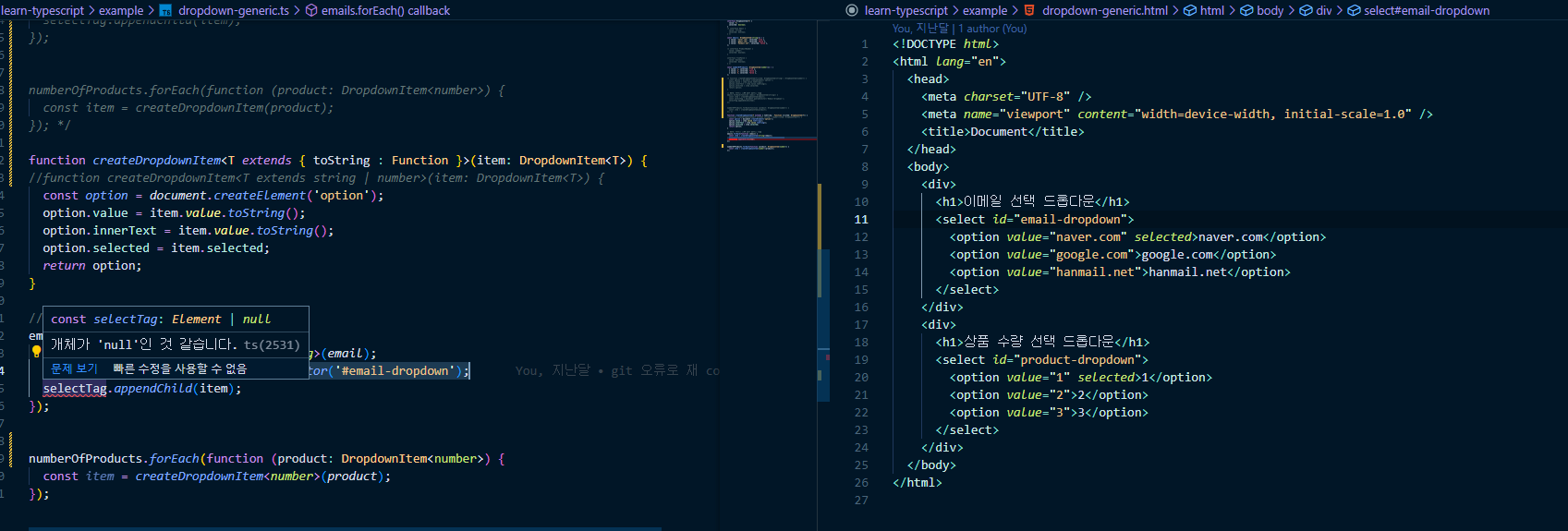Click the google.com option line
Screen dimensions: 1568x531
[x=1112, y=254]
